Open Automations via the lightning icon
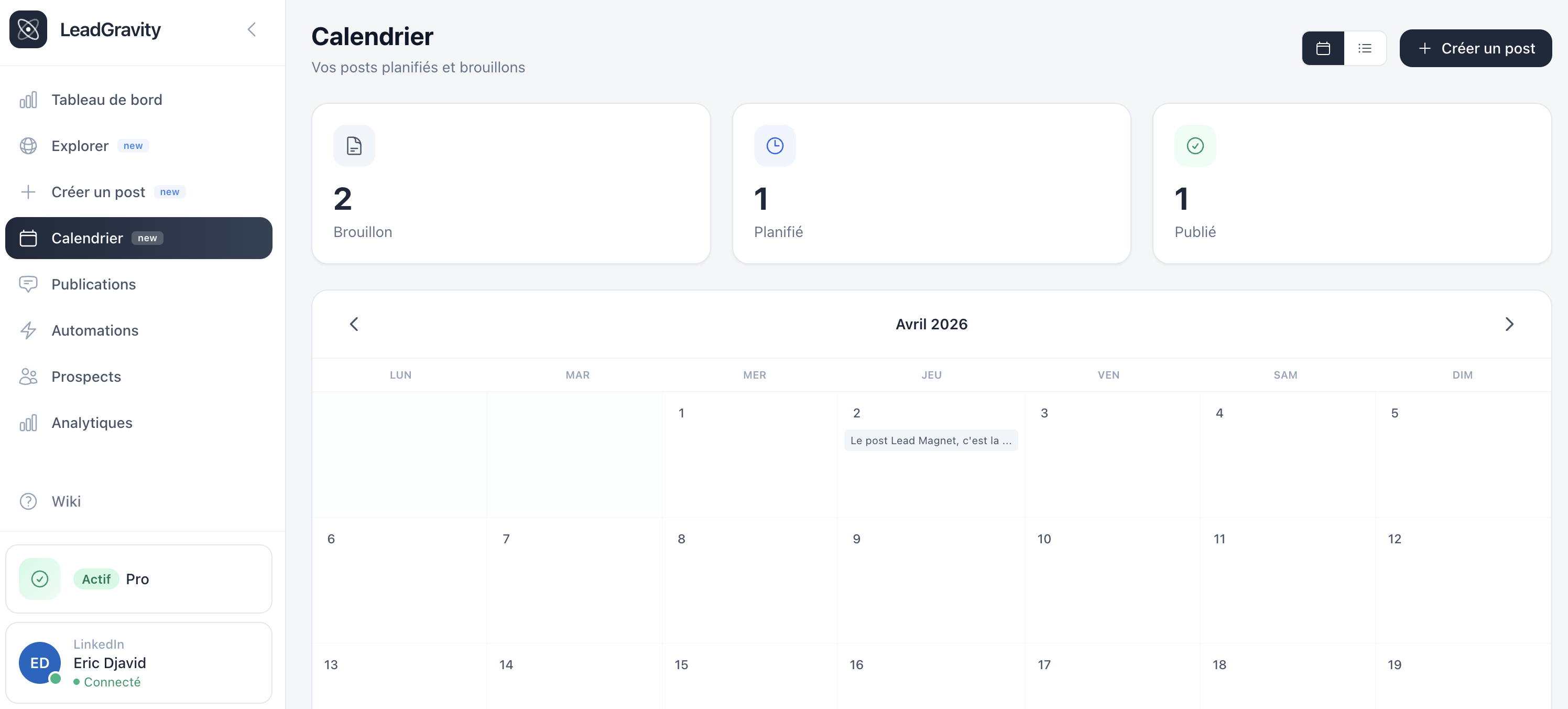Image resolution: width=1568 pixels, height=709 pixels. (x=28, y=330)
